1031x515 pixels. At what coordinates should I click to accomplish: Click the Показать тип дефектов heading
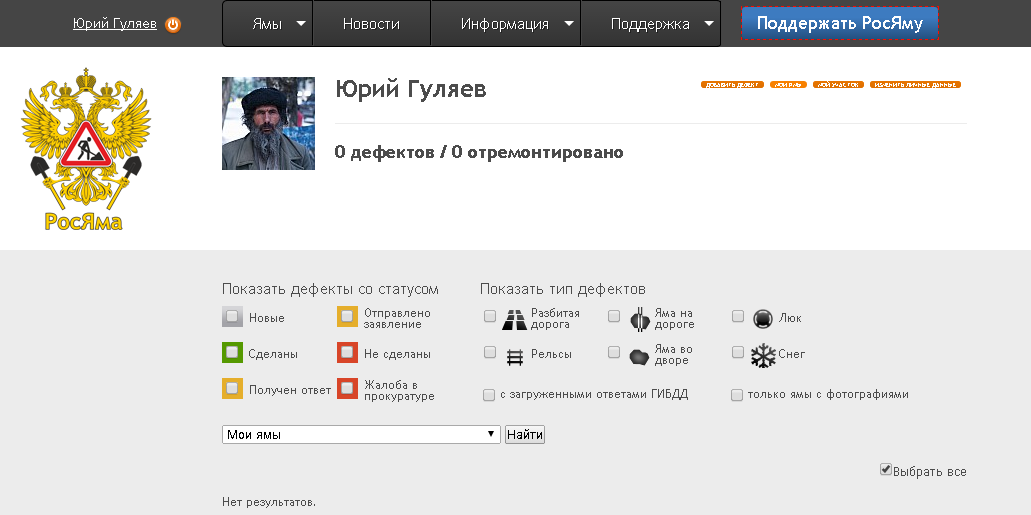[x=563, y=289]
